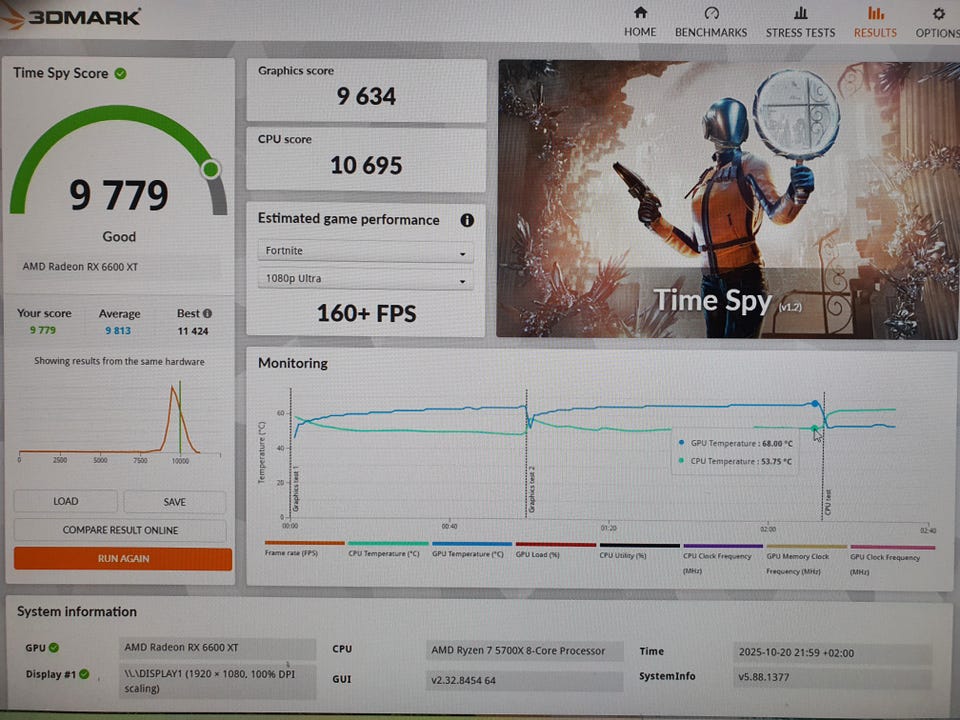Screen dimensions: 960x720
Task: Toggle GPU Load red legend
Action: (x=555, y=550)
